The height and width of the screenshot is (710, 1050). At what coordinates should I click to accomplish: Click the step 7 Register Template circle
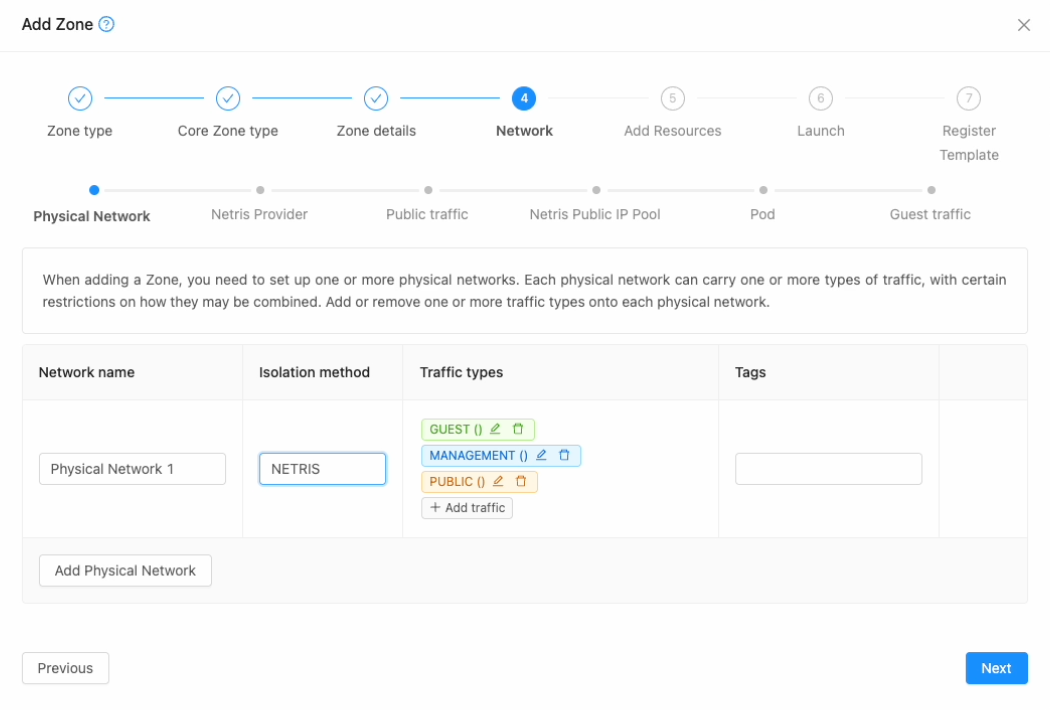pyautogui.click(x=968, y=98)
